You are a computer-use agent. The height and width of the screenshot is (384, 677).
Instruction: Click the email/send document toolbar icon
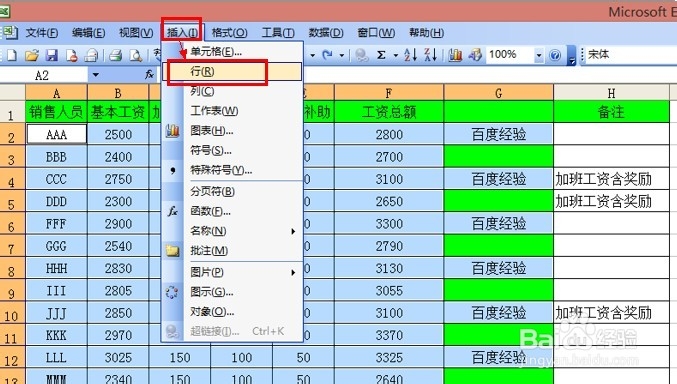pyautogui.click(x=92, y=55)
